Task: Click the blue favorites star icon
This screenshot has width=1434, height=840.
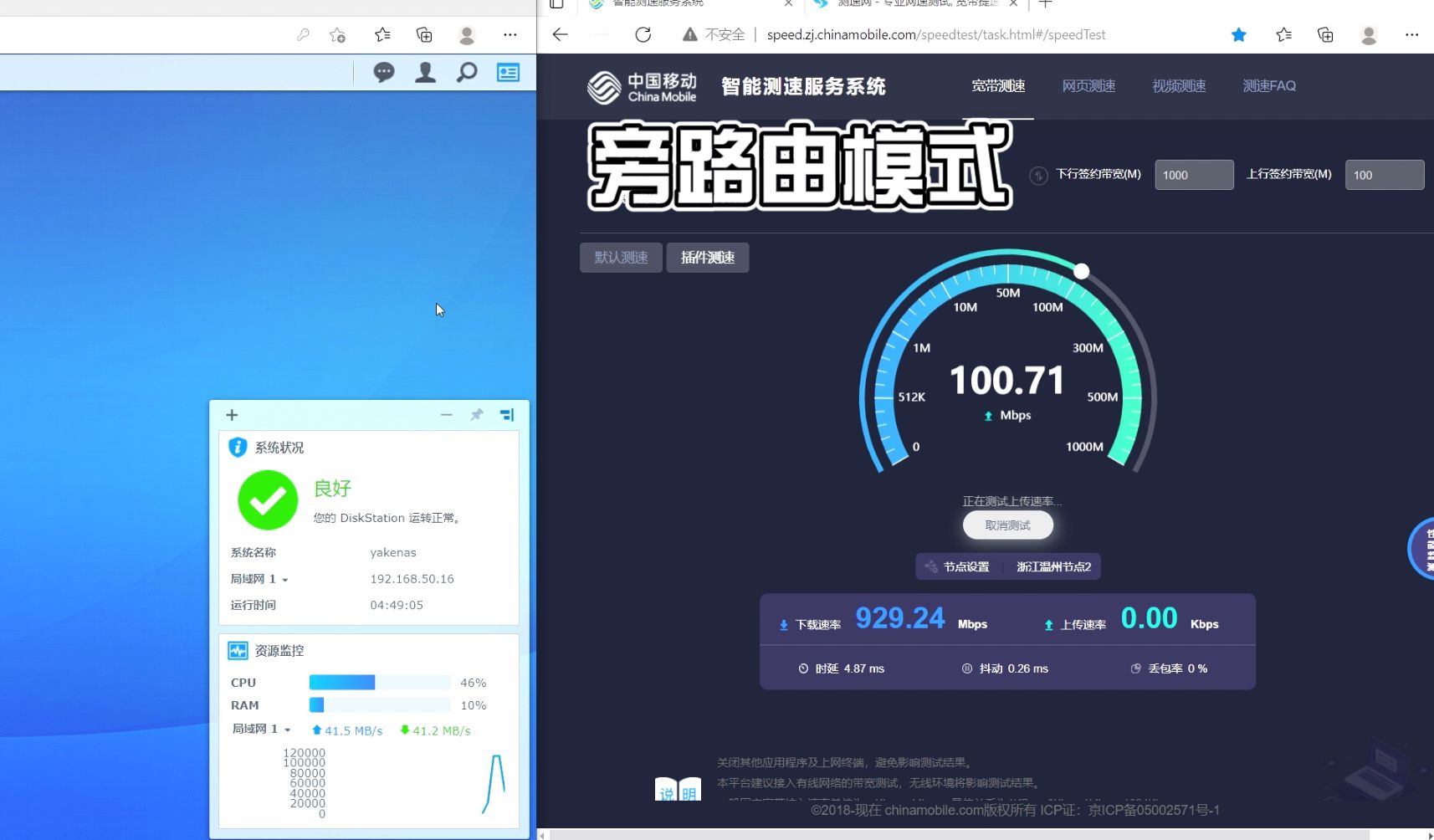Action: pyautogui.click(x=1238, y=34)
